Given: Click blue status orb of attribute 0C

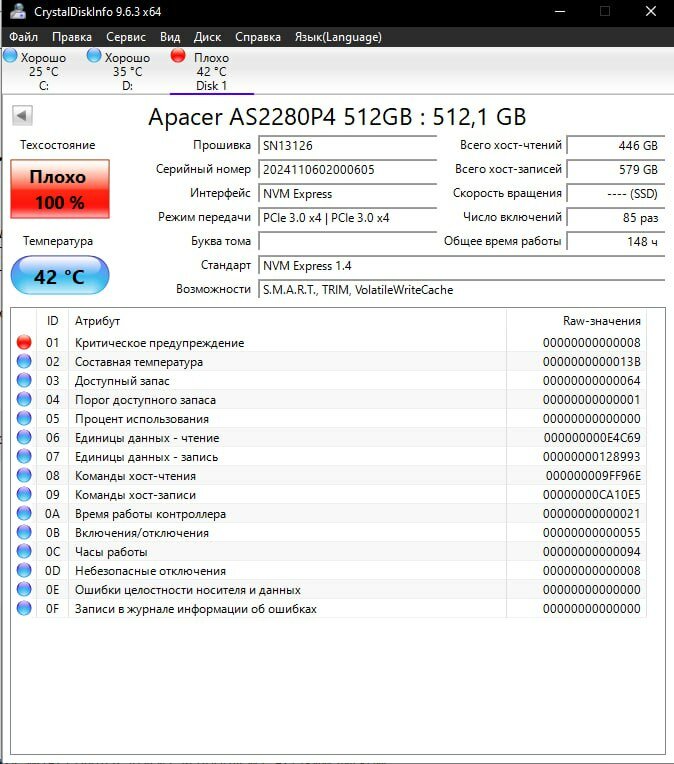Looking at the screenshot, I should tap(24, 552).
